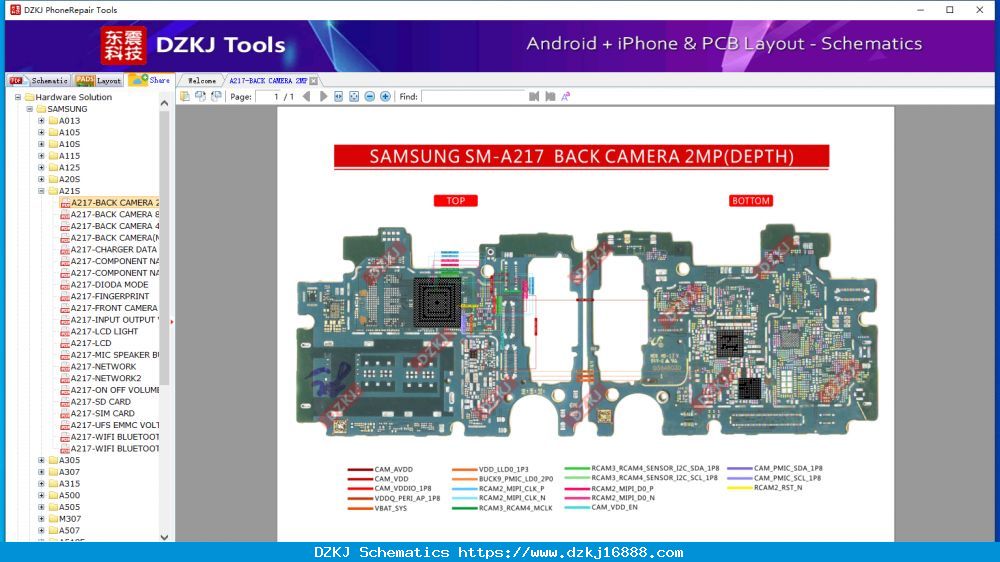Viewport: 1000px width, 562px height.
Task: Click the first document icon in the viewer toolbar
Action: 185,96
